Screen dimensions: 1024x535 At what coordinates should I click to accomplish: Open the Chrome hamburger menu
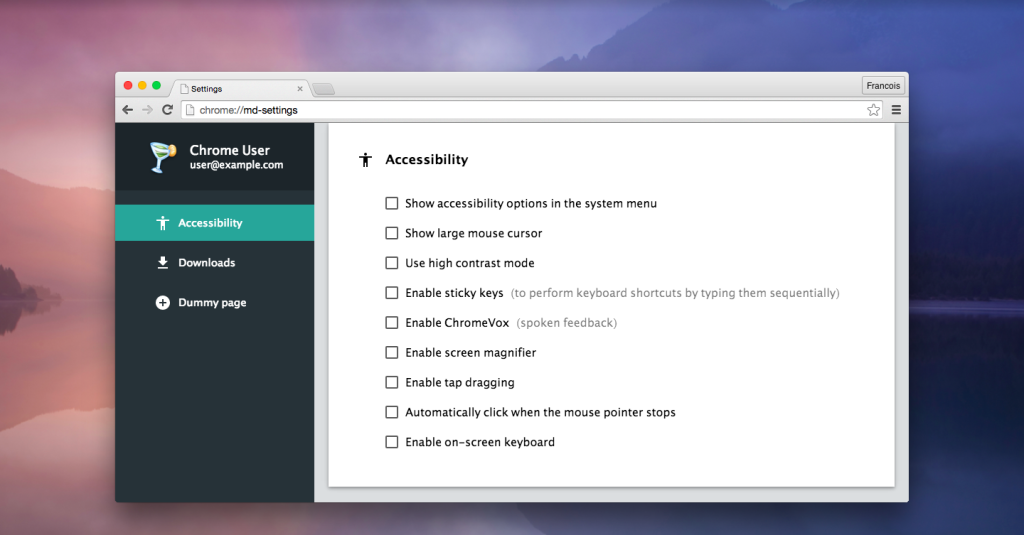[x=896, y=110]
